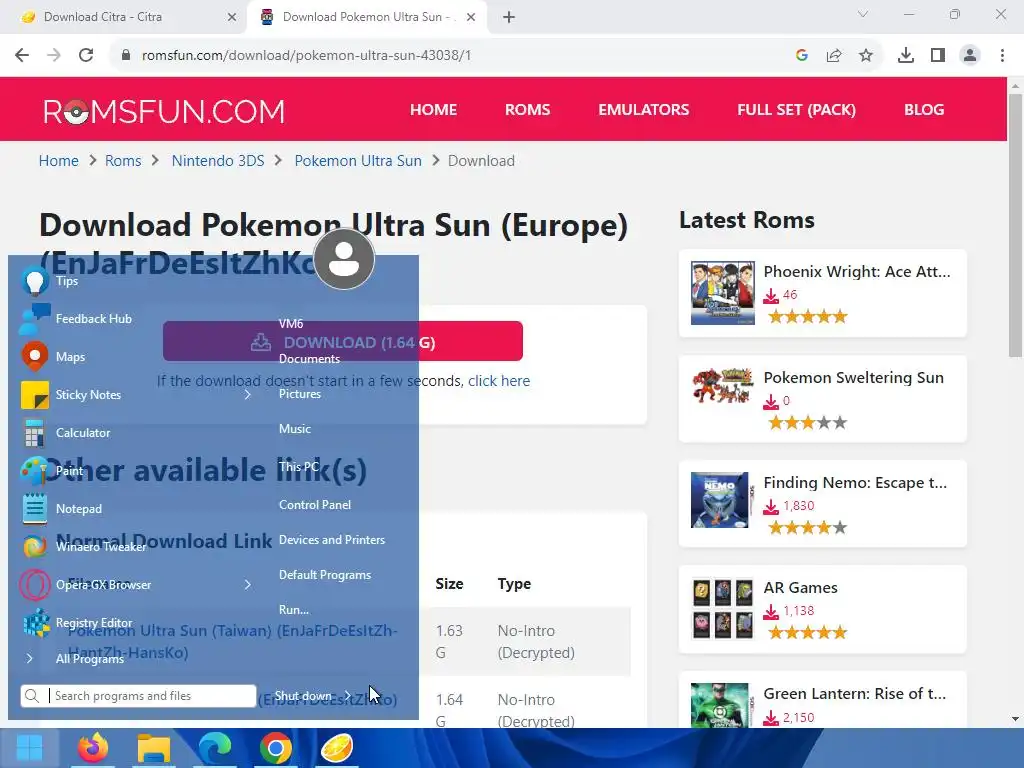1024x768 pixels.
Task: Click the browser back arrow
Action: click(x=22, y=55)
